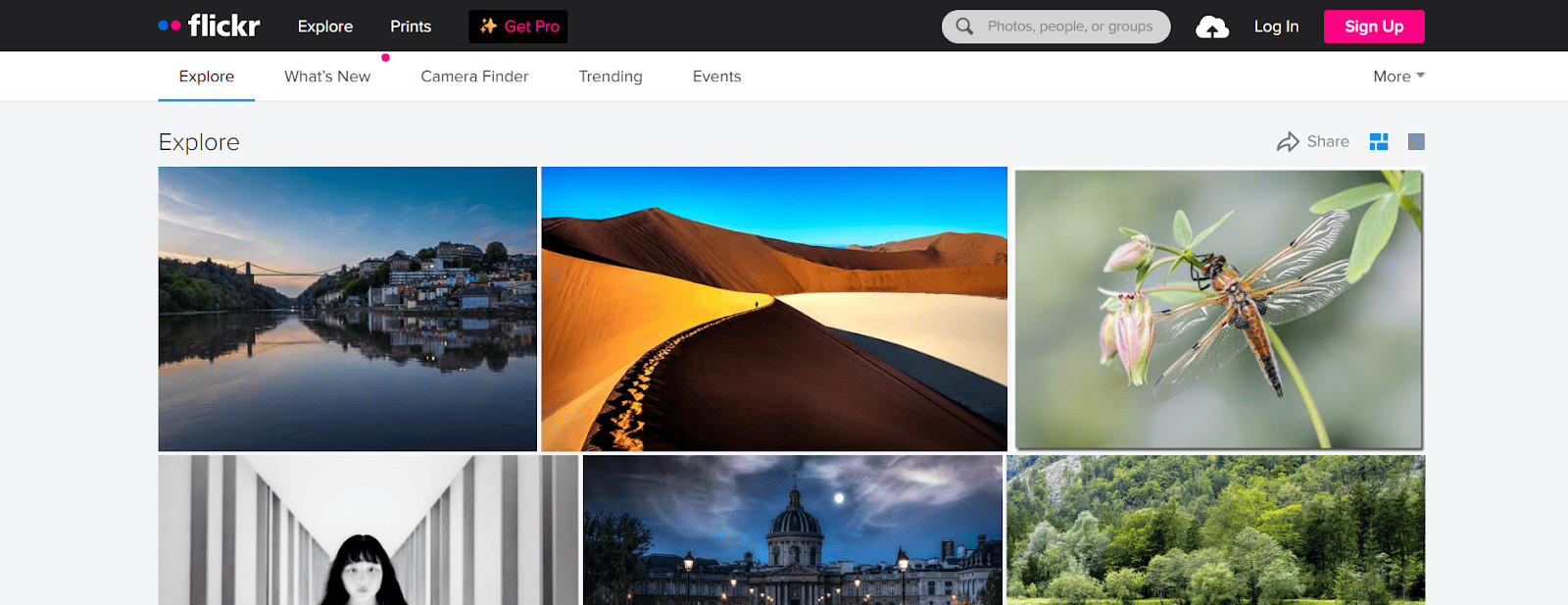Open the green forest trees photo
Image resolution: width=1568 pixels, height=605 pixels.
(x=1216, y=529)
